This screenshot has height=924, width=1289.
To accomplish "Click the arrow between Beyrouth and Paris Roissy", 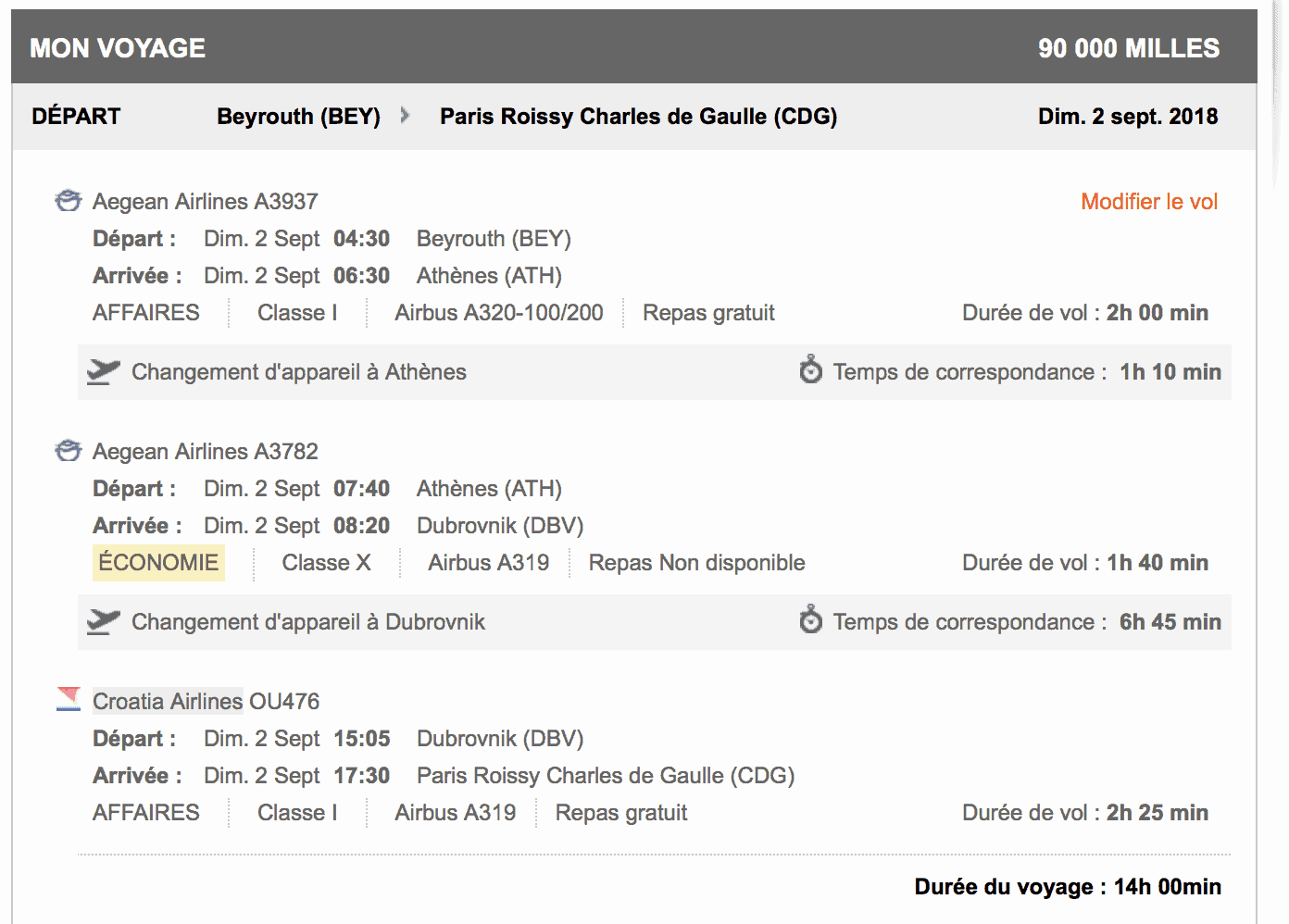I will (405, 116).
